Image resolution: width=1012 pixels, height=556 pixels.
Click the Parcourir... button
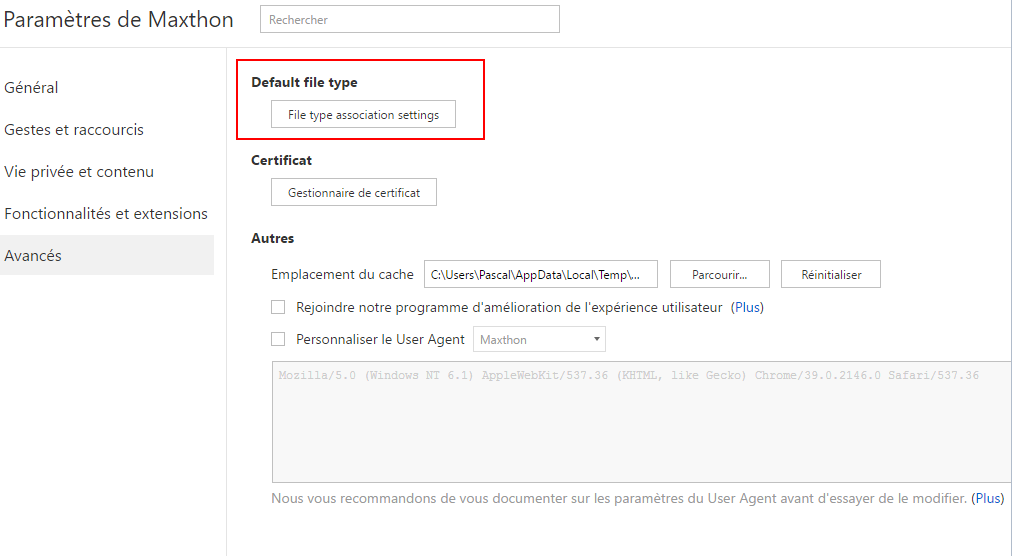click(x=720, y=274)
